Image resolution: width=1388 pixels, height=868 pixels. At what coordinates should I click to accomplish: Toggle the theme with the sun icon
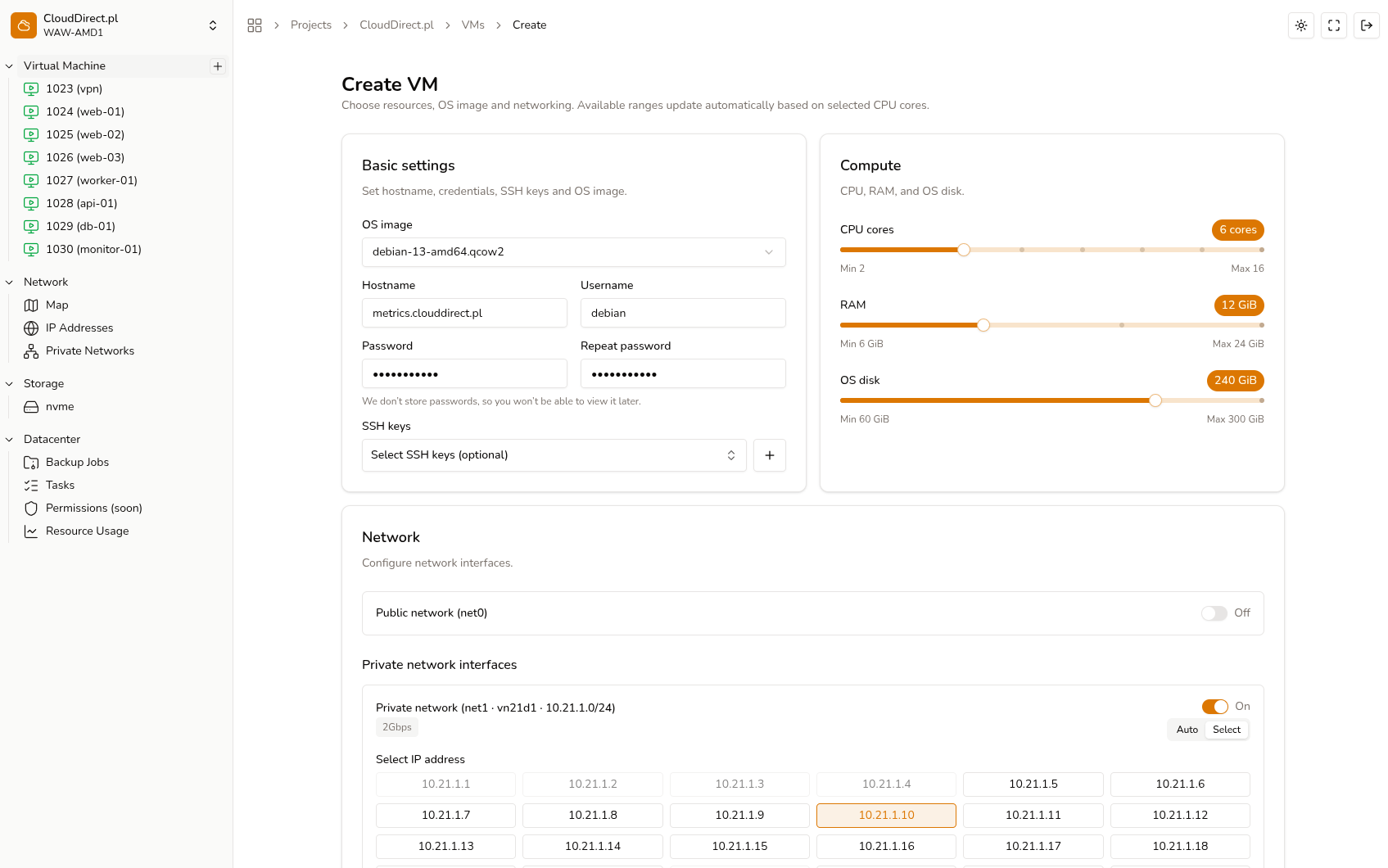pos(1300,25)
